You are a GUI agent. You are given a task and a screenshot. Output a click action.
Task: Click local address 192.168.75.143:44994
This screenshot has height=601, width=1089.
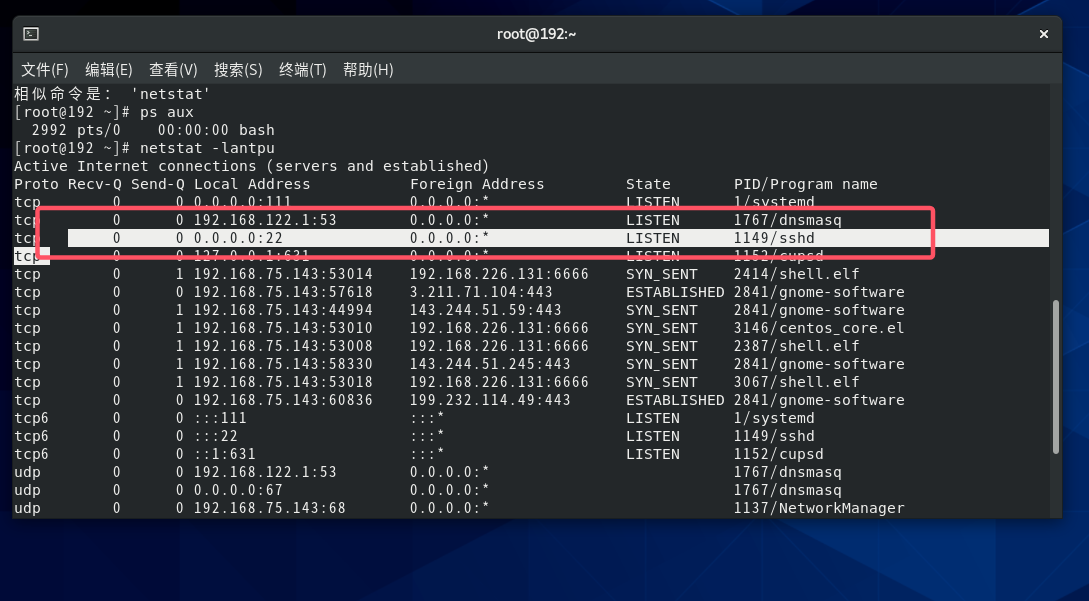click(x=283, y=311)
